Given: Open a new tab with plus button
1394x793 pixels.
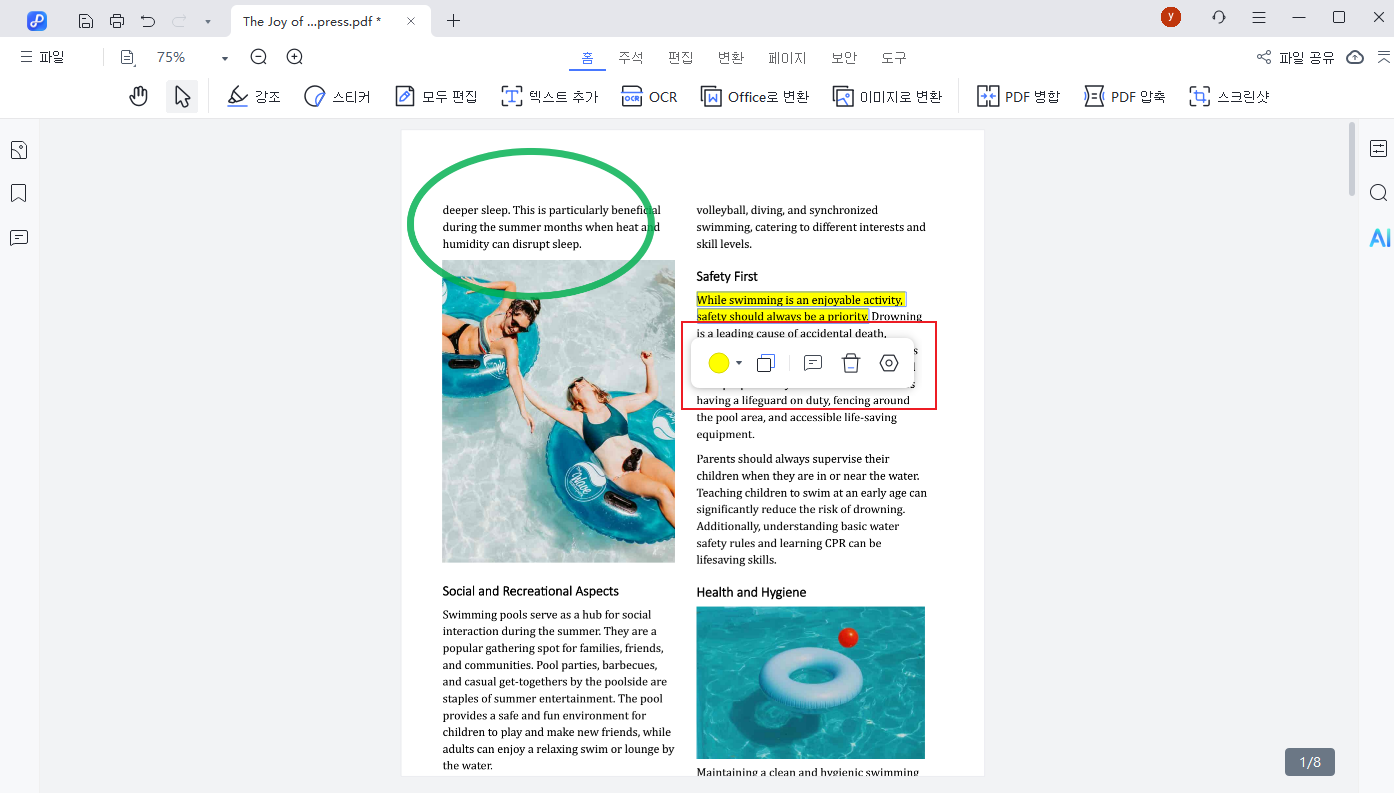Looking at the screenshot, I should (x=453, y=21).
